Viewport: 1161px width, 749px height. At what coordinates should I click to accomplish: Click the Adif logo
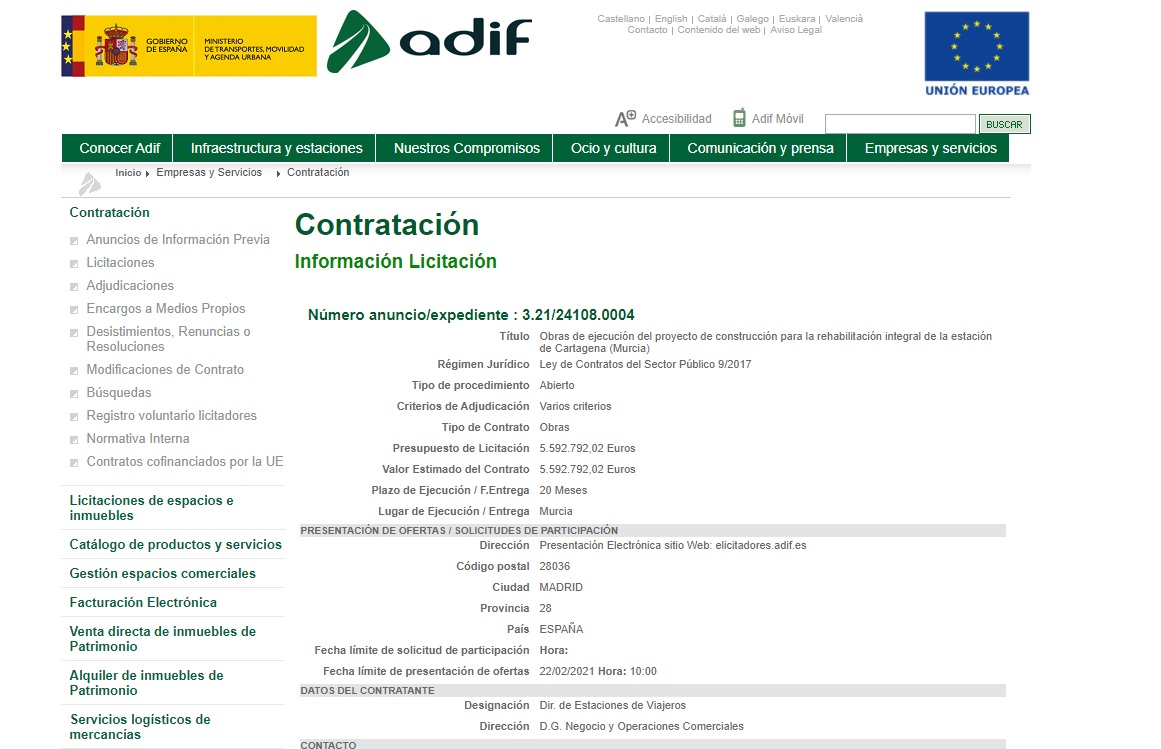click(x=429, y=42)
